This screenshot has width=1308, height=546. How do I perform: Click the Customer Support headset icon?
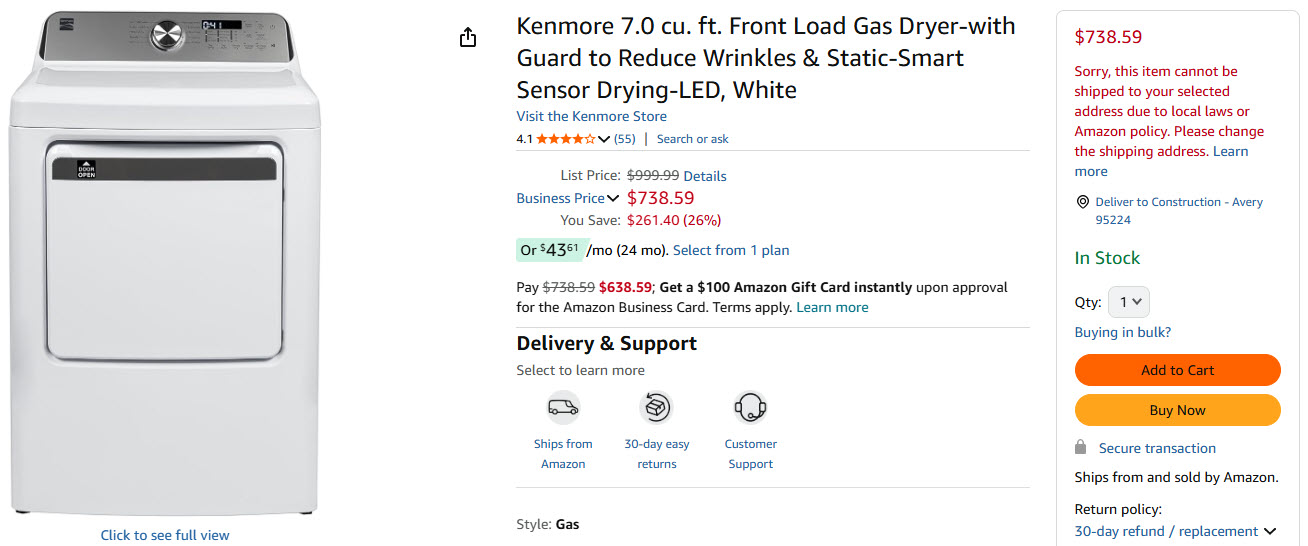click(750, 408)
